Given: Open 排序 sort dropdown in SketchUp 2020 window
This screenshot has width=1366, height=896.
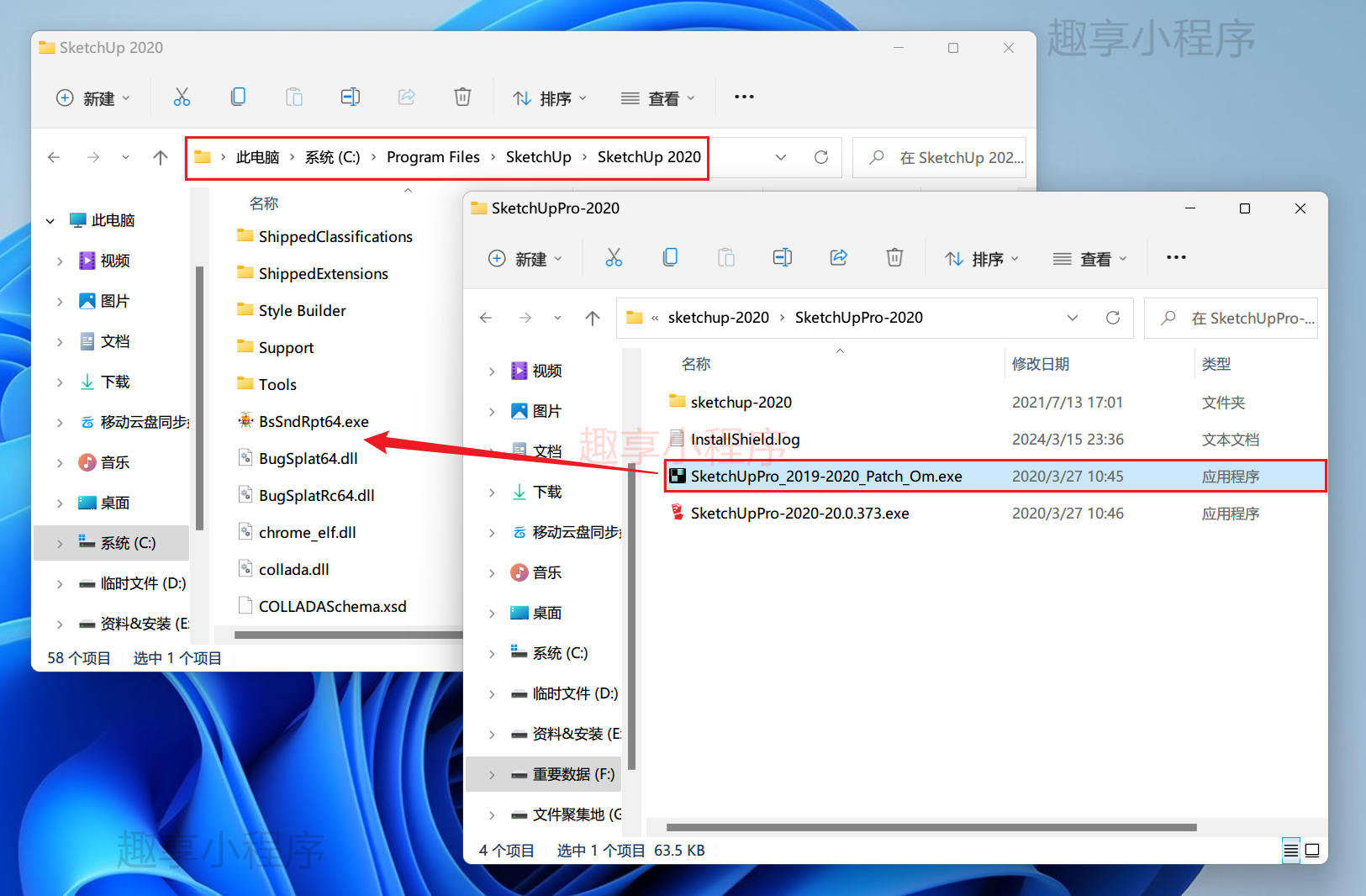Looking at the screenshot, I should [x=550, y=98].
